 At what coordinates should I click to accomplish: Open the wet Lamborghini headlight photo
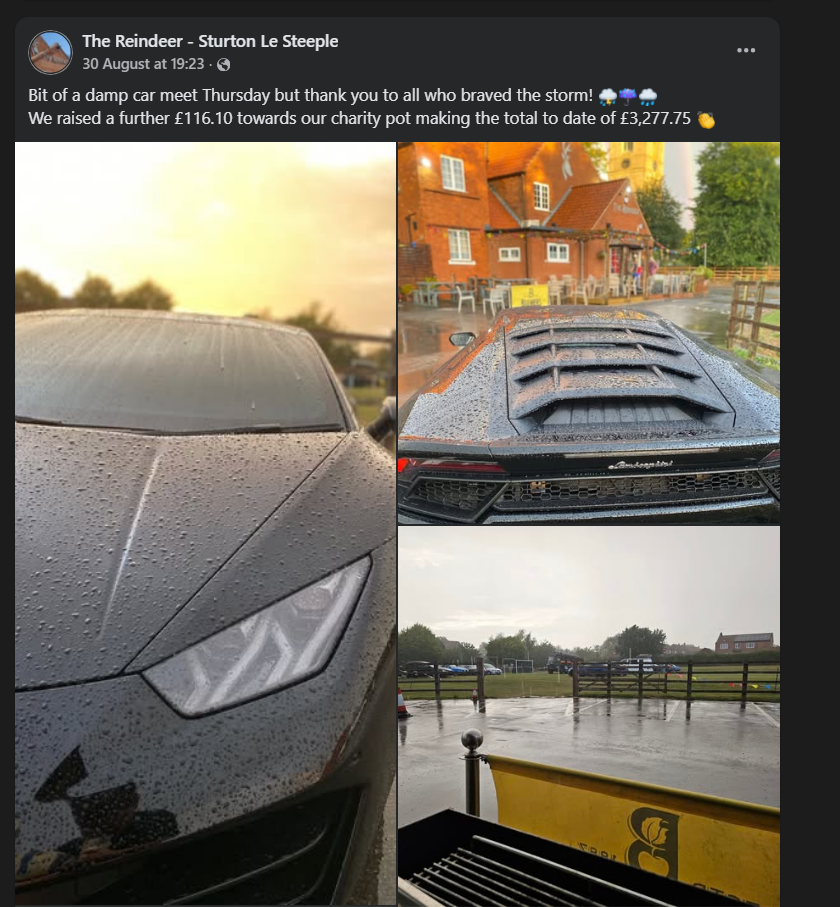[205, 523]
